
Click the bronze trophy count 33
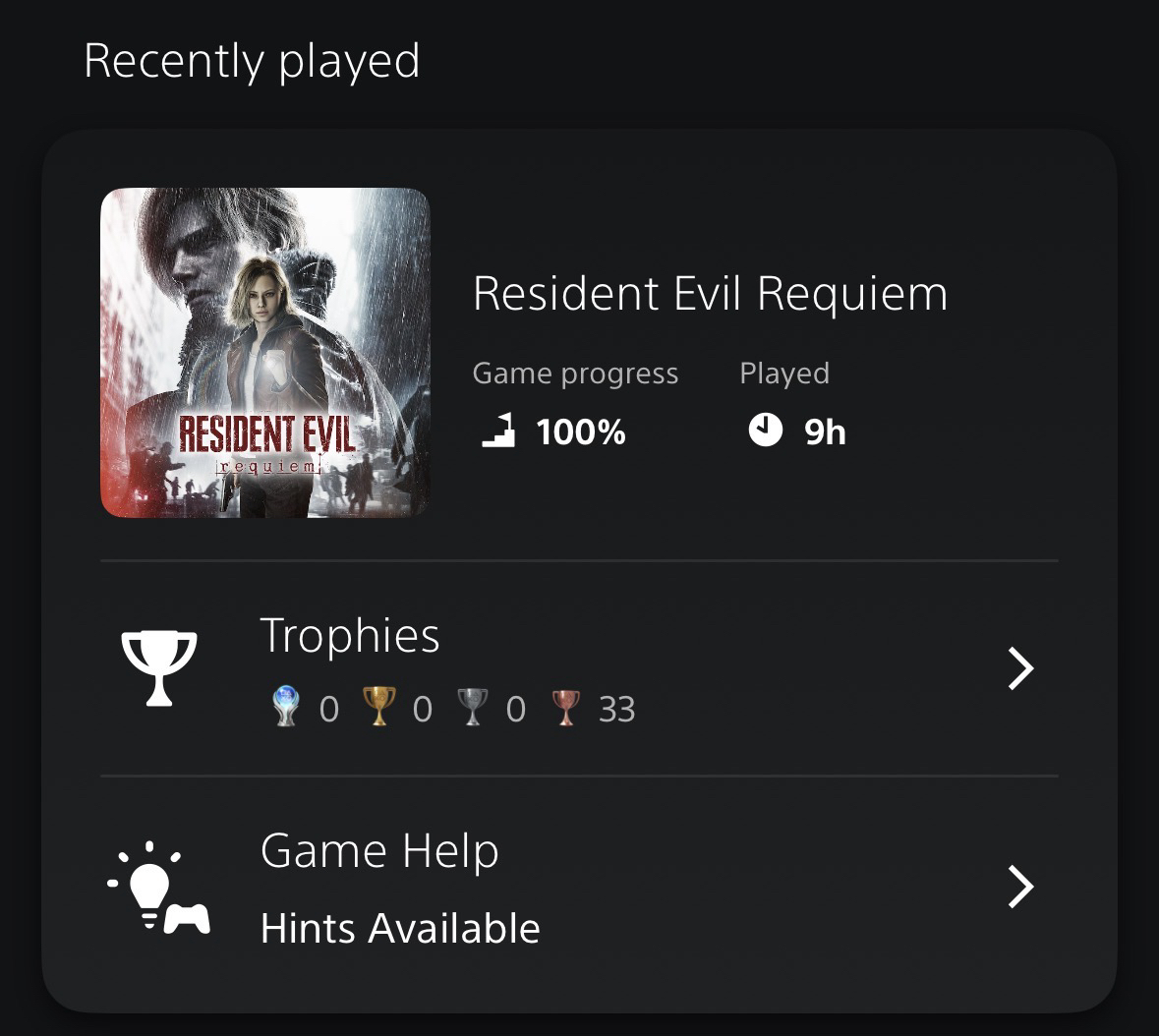pos(616,710)
